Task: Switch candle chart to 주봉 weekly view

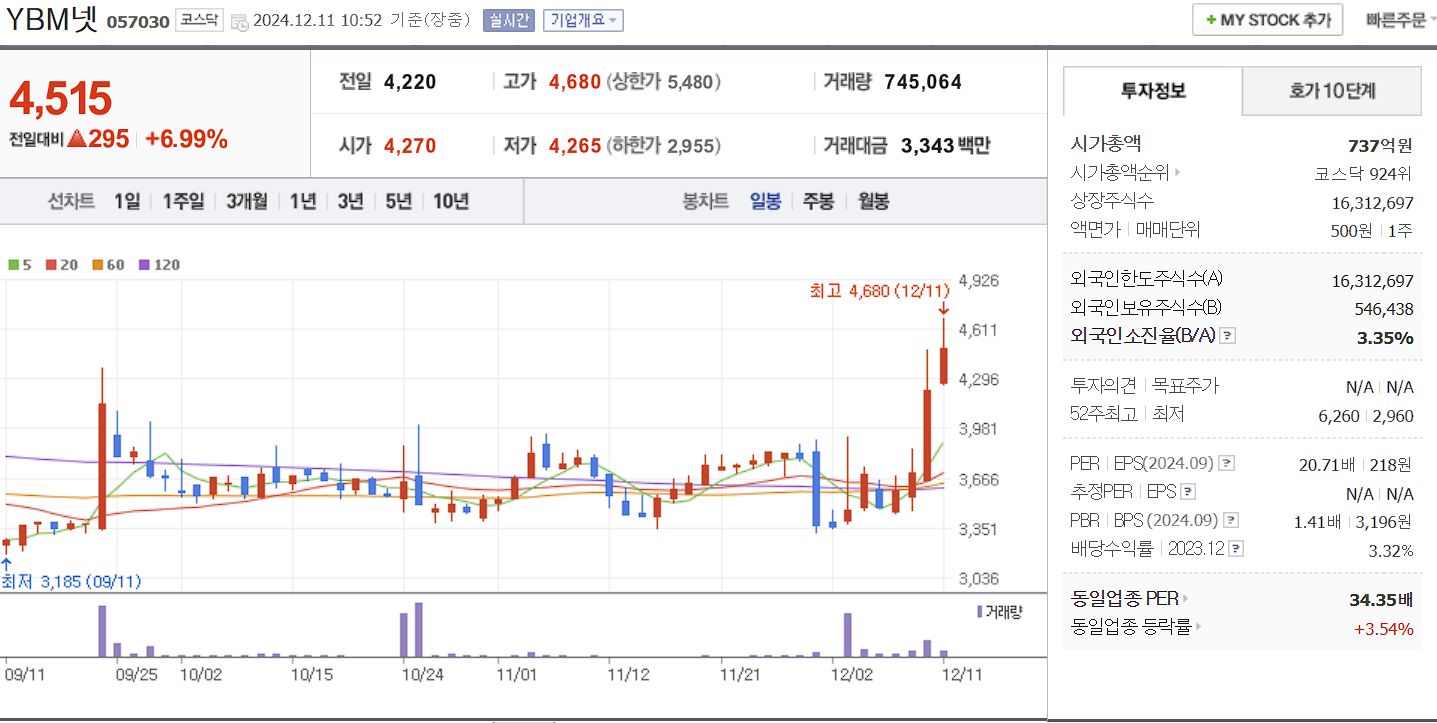Action: point(817,200)
